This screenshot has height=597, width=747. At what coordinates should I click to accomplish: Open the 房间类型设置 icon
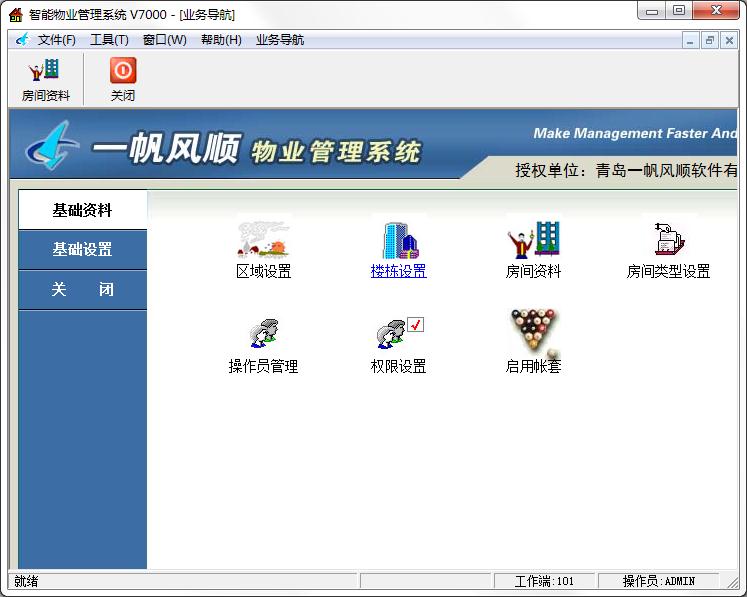(669, 240)
